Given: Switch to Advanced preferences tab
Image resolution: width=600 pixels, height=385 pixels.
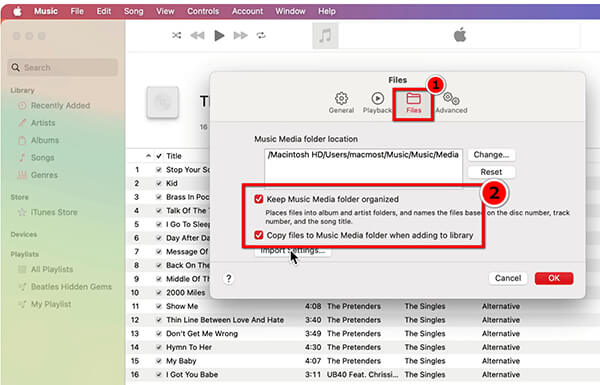Looking at the screenshot, I should pos(452,103).
